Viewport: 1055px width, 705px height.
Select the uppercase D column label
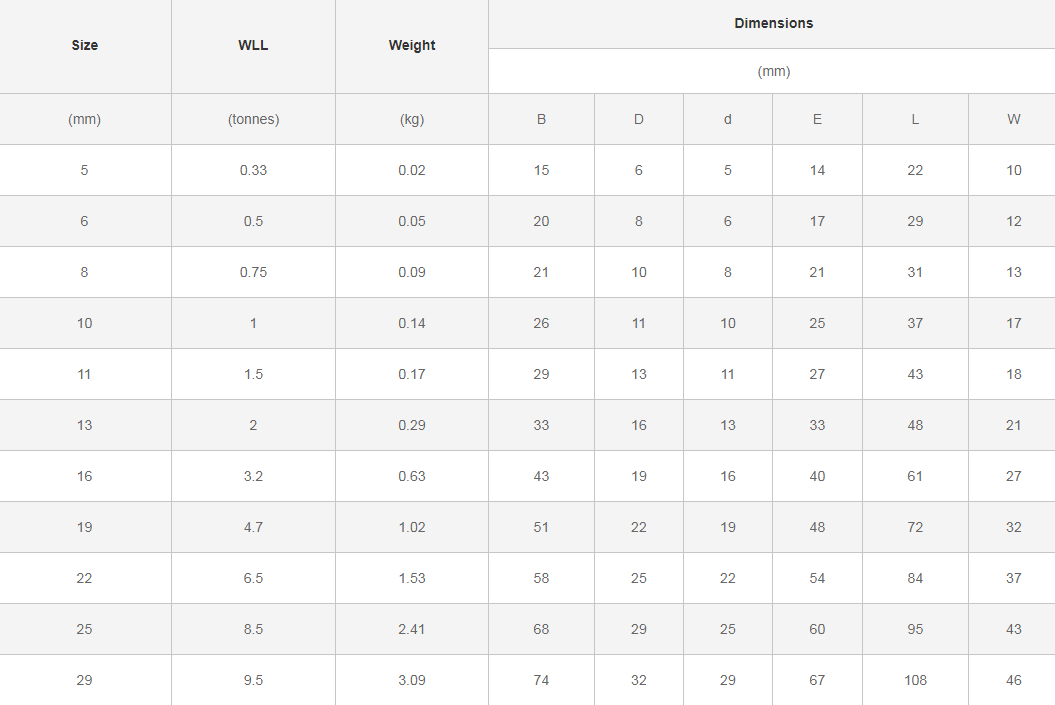(639, 119)
